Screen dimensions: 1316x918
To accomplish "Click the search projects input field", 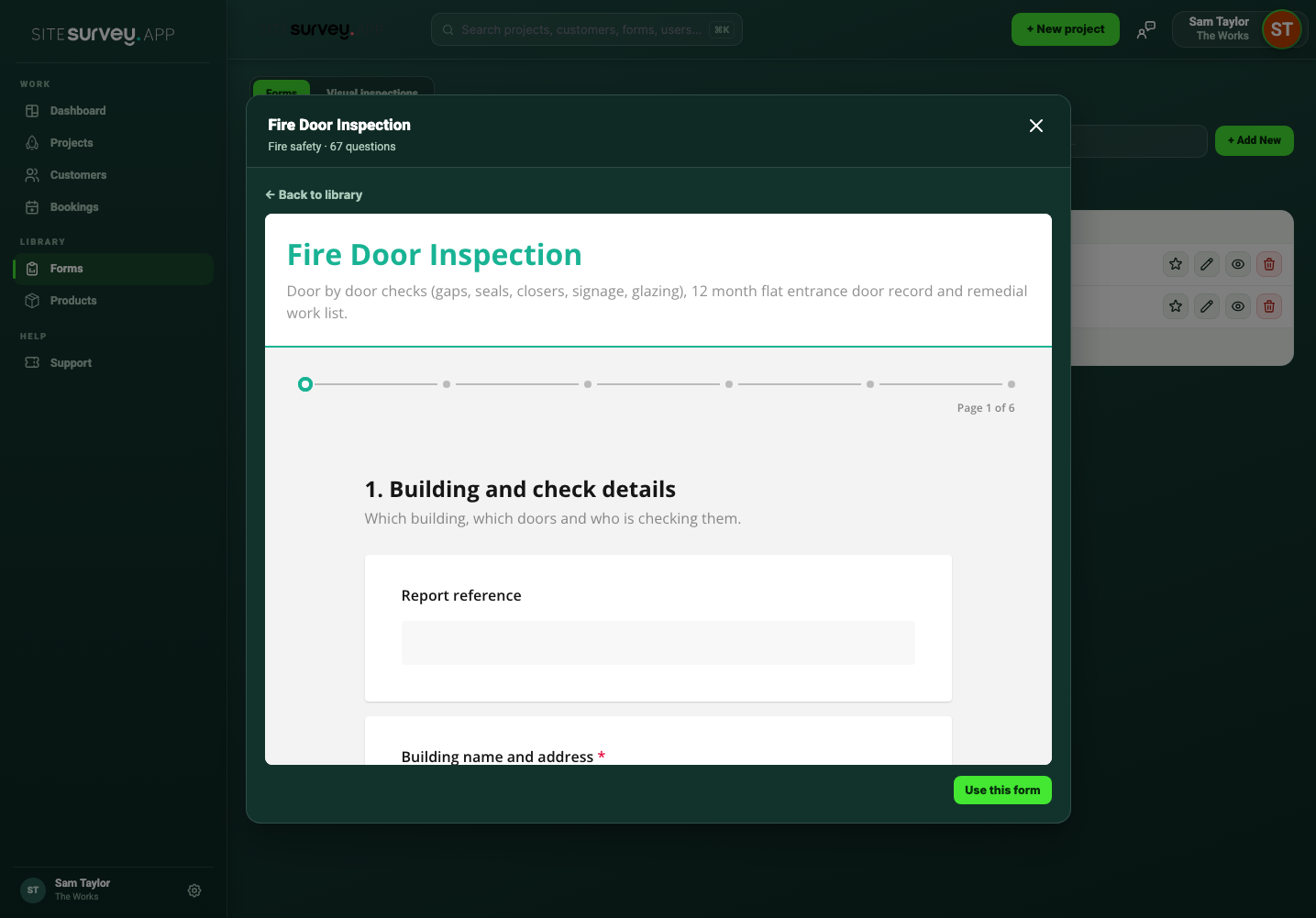I will click(587, 29).
